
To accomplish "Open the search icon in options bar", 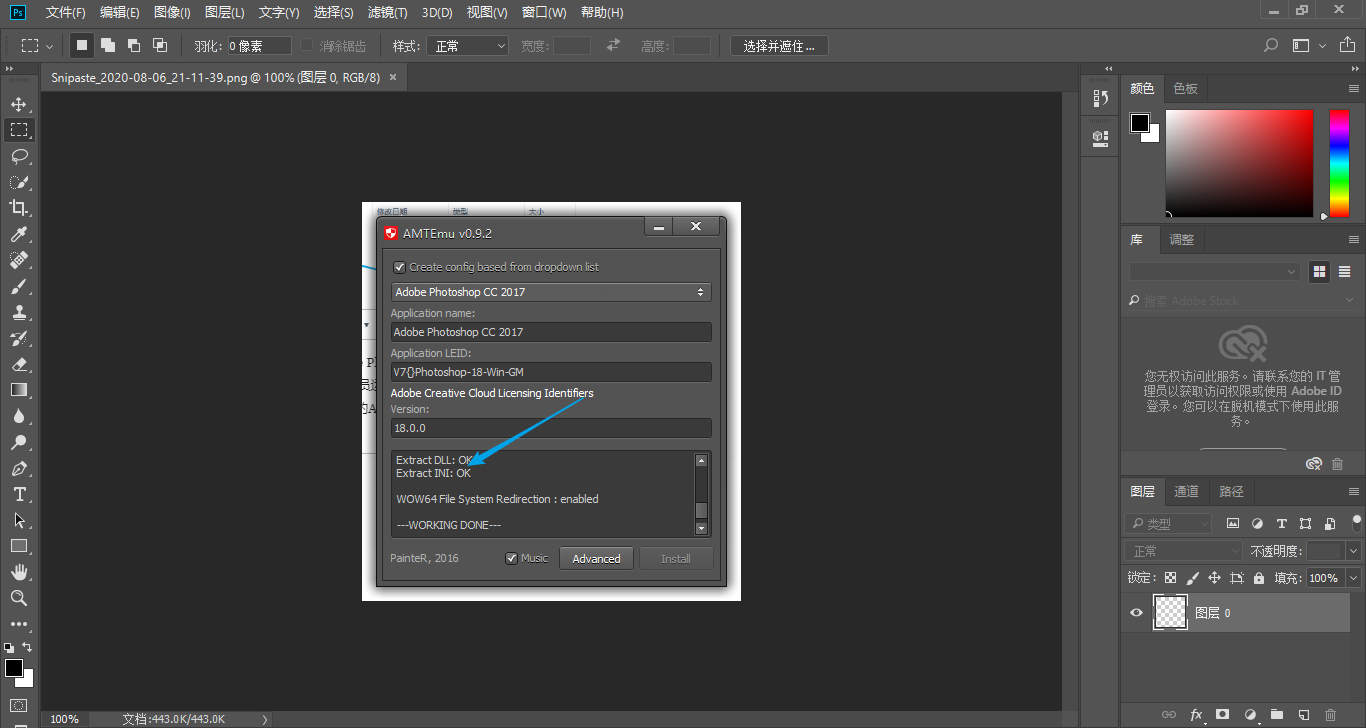I will 1270,45.
